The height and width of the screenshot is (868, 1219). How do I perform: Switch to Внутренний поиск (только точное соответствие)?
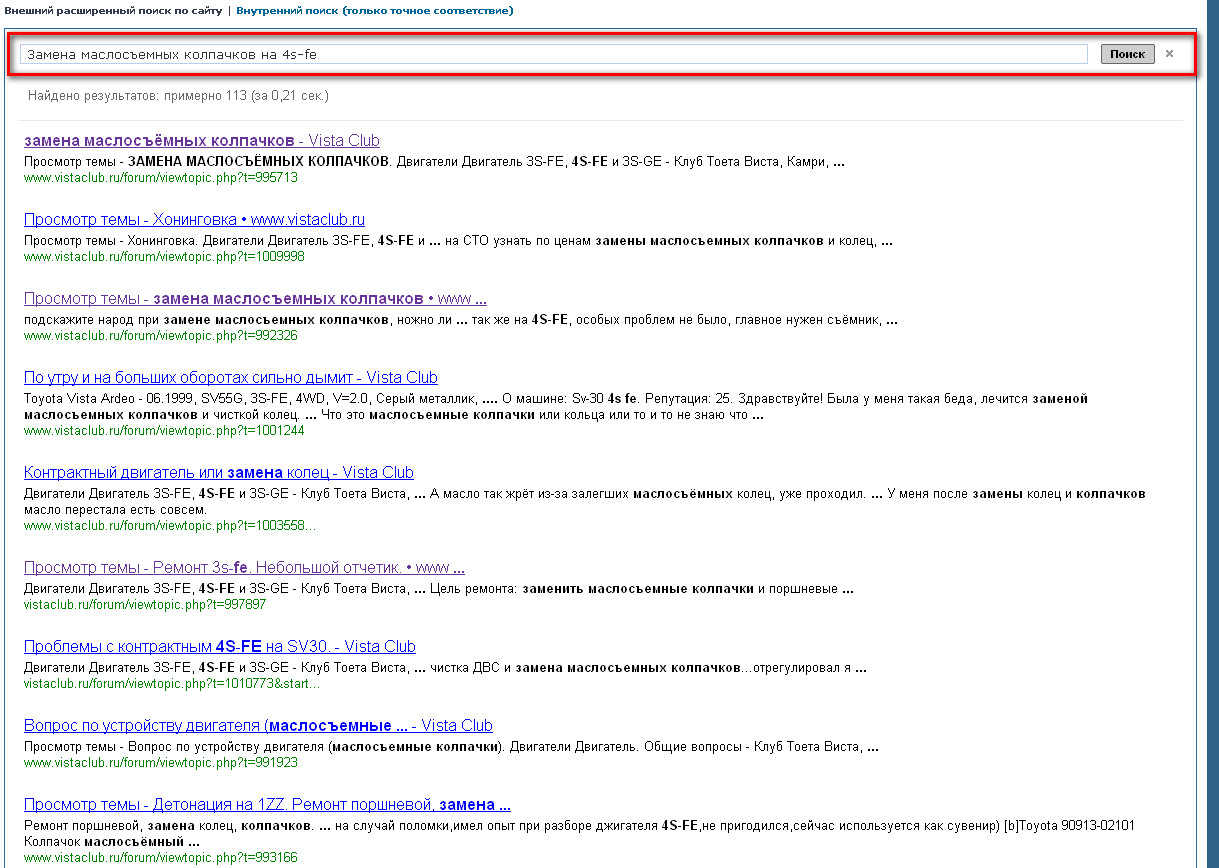[x=374, y=10]
